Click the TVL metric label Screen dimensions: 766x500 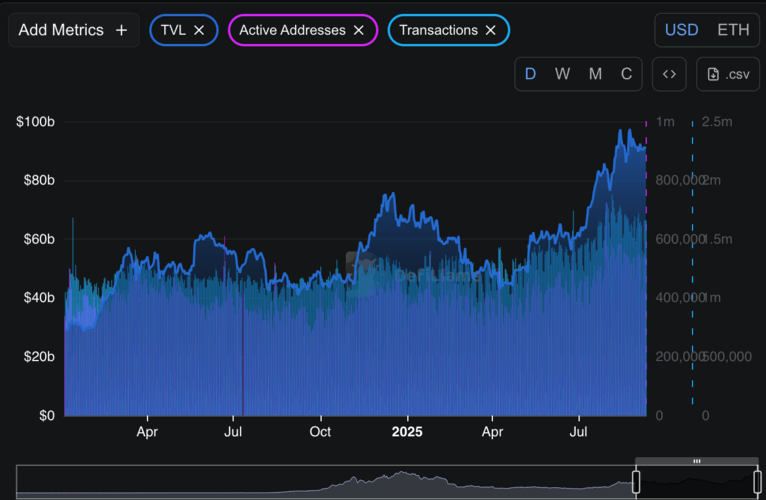click(x=173, y=30)
